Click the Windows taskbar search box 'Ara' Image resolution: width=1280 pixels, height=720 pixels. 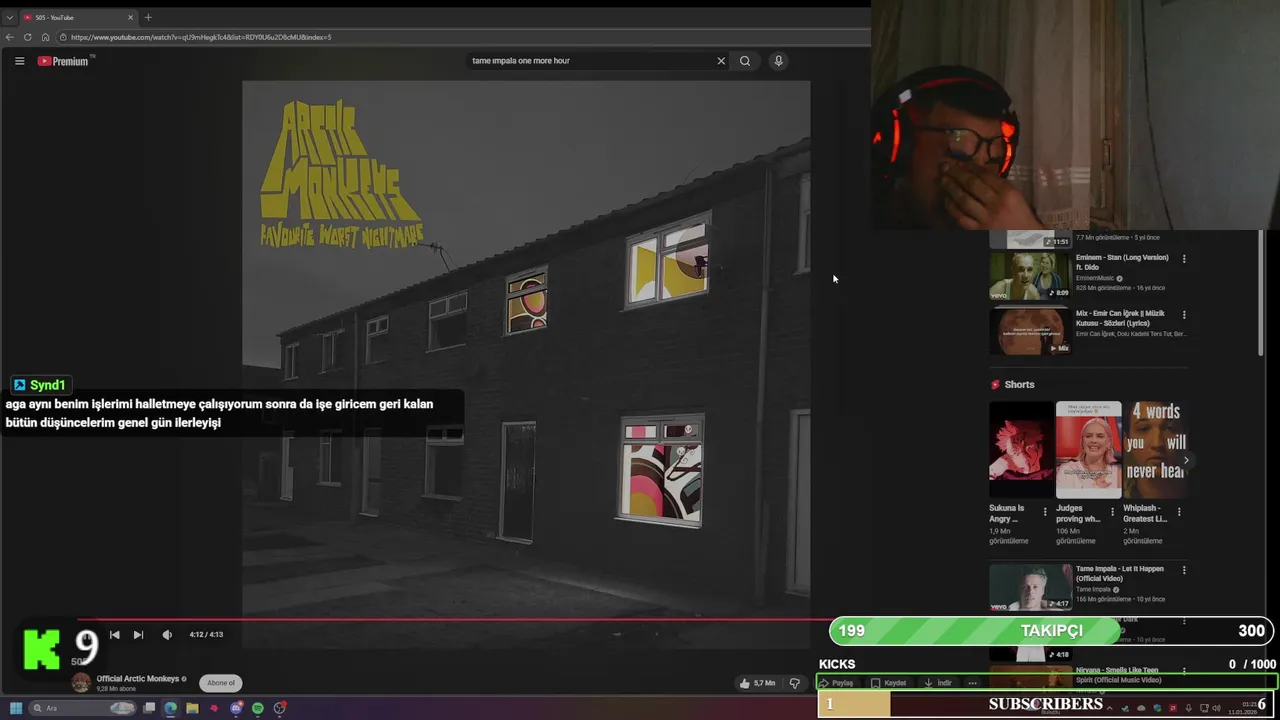pos(84,708)
